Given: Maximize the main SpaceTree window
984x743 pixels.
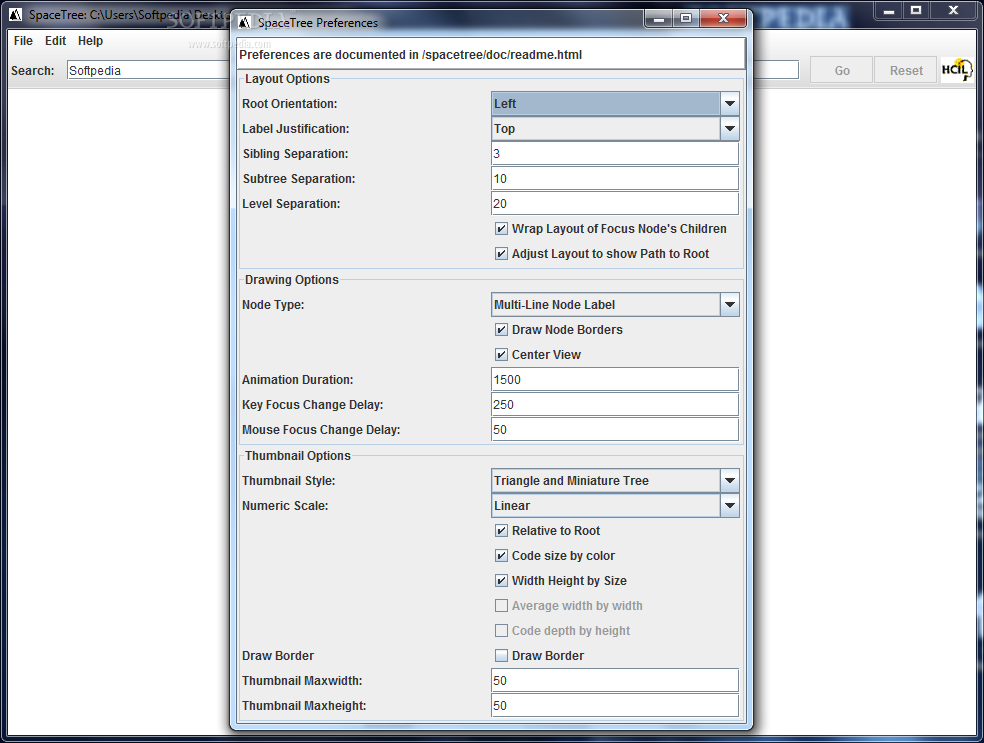Looking at the screenshot, I should pos(916,11).
